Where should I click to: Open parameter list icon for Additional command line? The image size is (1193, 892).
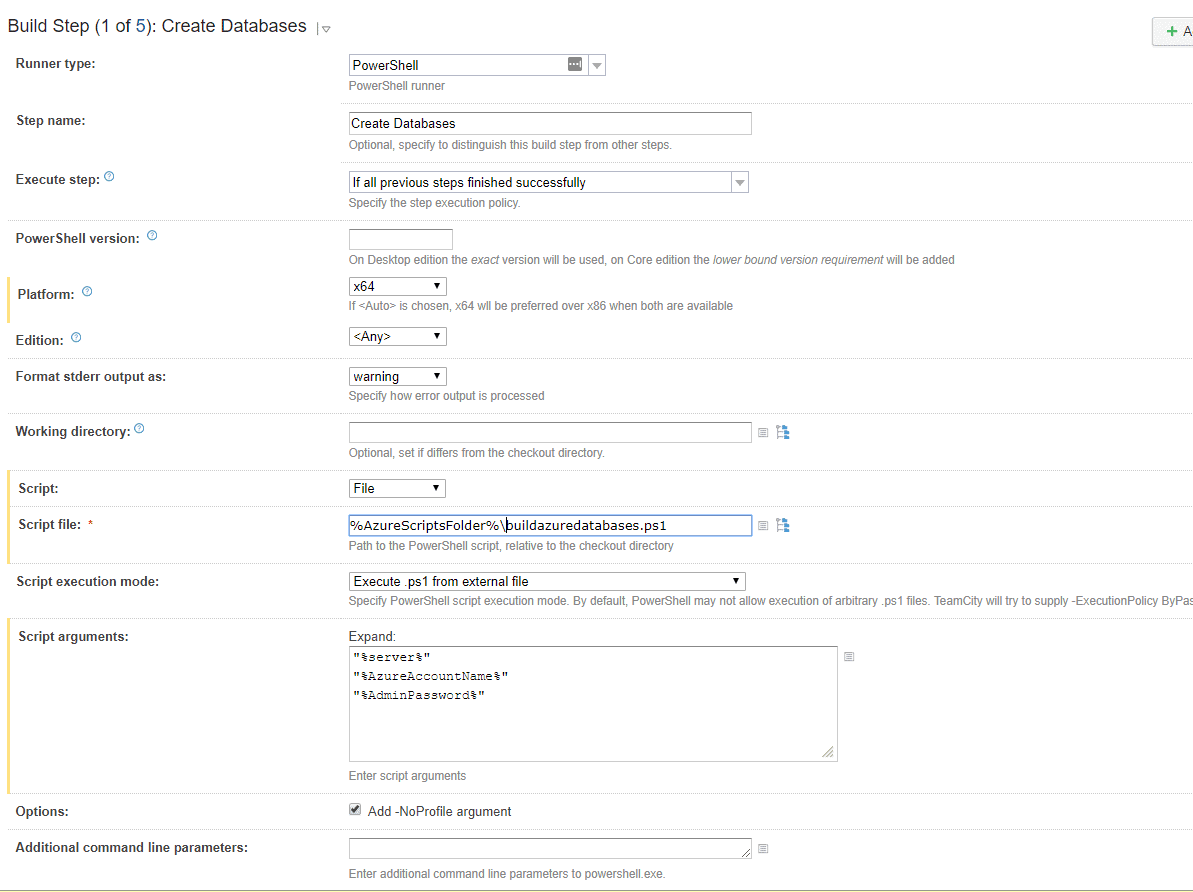click(763, 849)
